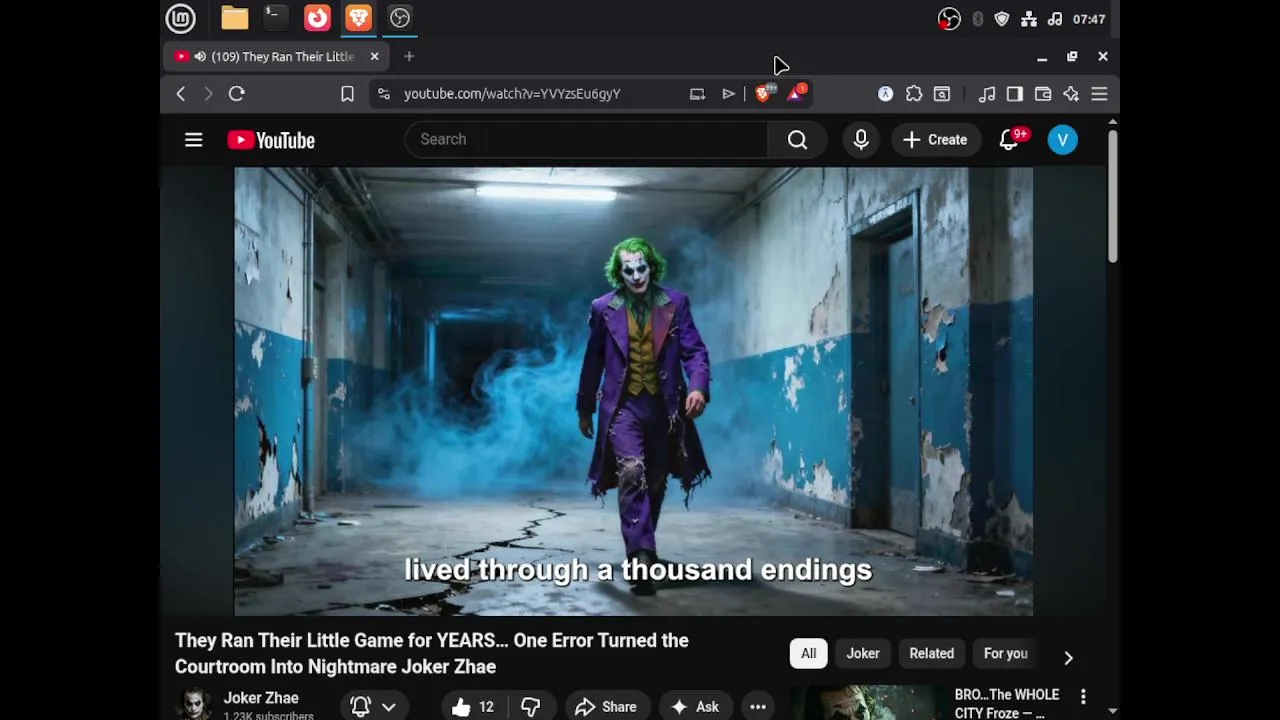Expand the subscription notification bell dropdown
Image resolution: width=1280 pixels, height=720 pixels.
point(373,707)
